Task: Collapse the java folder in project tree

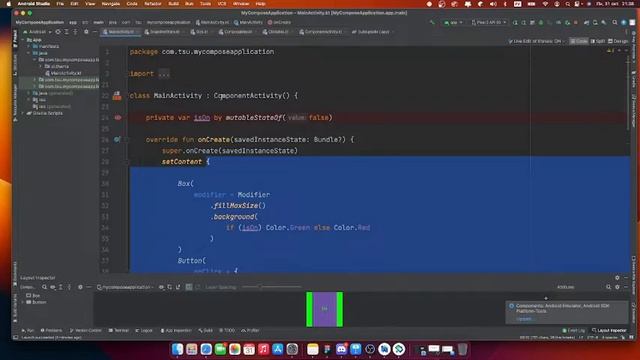Action: pyautogui.click(x=29, y=53)
